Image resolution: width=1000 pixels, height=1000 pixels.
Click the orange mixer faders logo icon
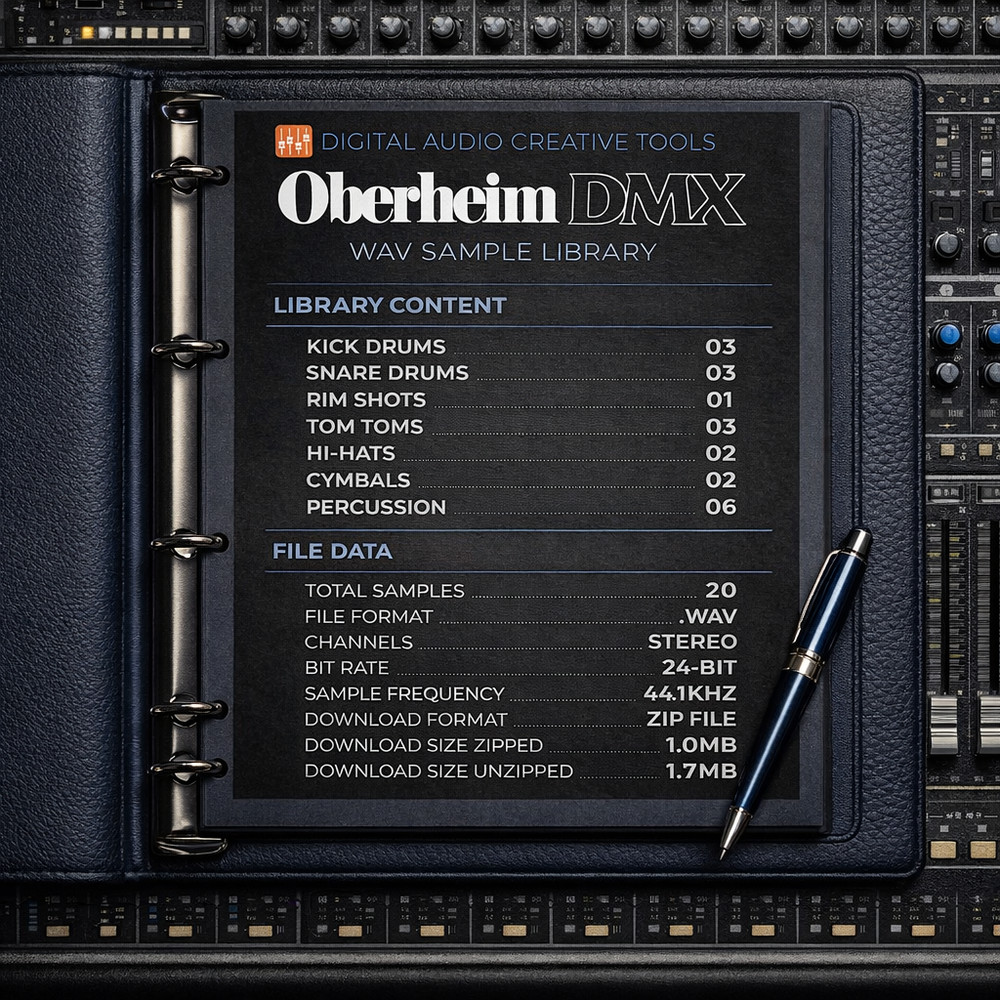(296, 141)
